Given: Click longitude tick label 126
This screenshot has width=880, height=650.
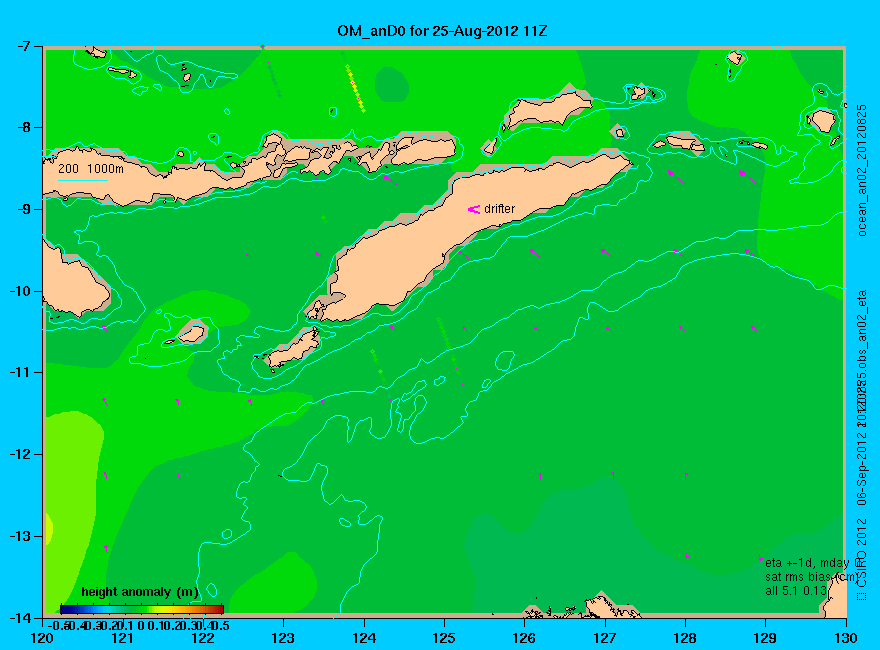Looking at the screenshot, I should pyautogui.click(x=525, y=638).
